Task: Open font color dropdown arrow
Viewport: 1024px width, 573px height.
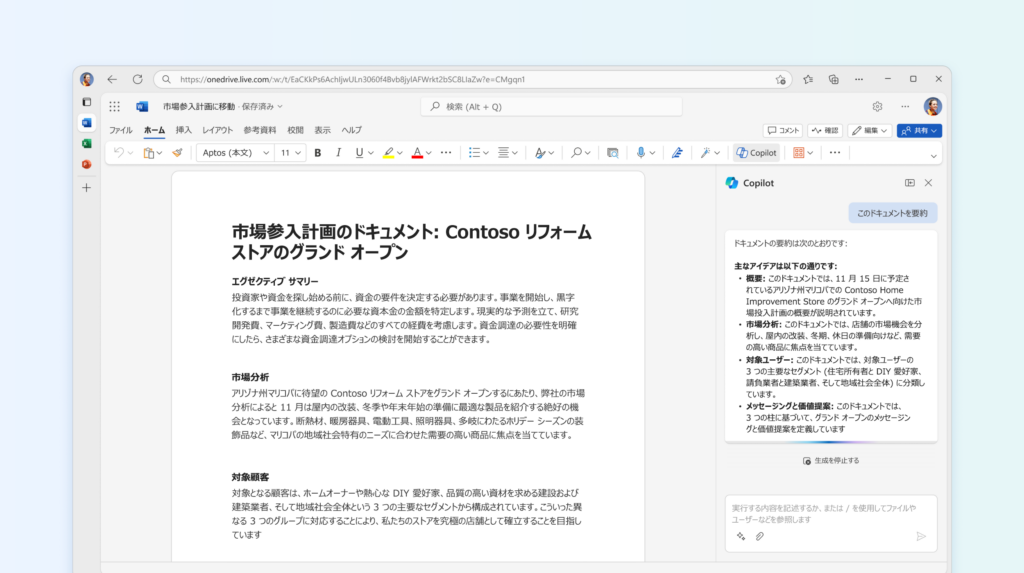Action: (x=428, y=154)
